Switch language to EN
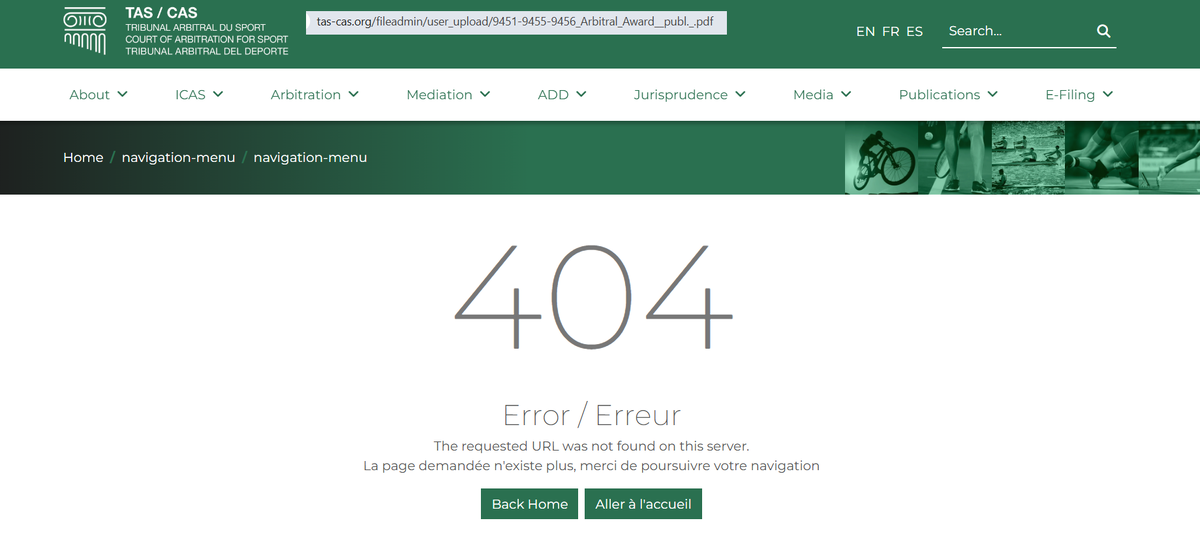Screen dimensions: 1200x542 pyautogui.click(x=865, y=32)
